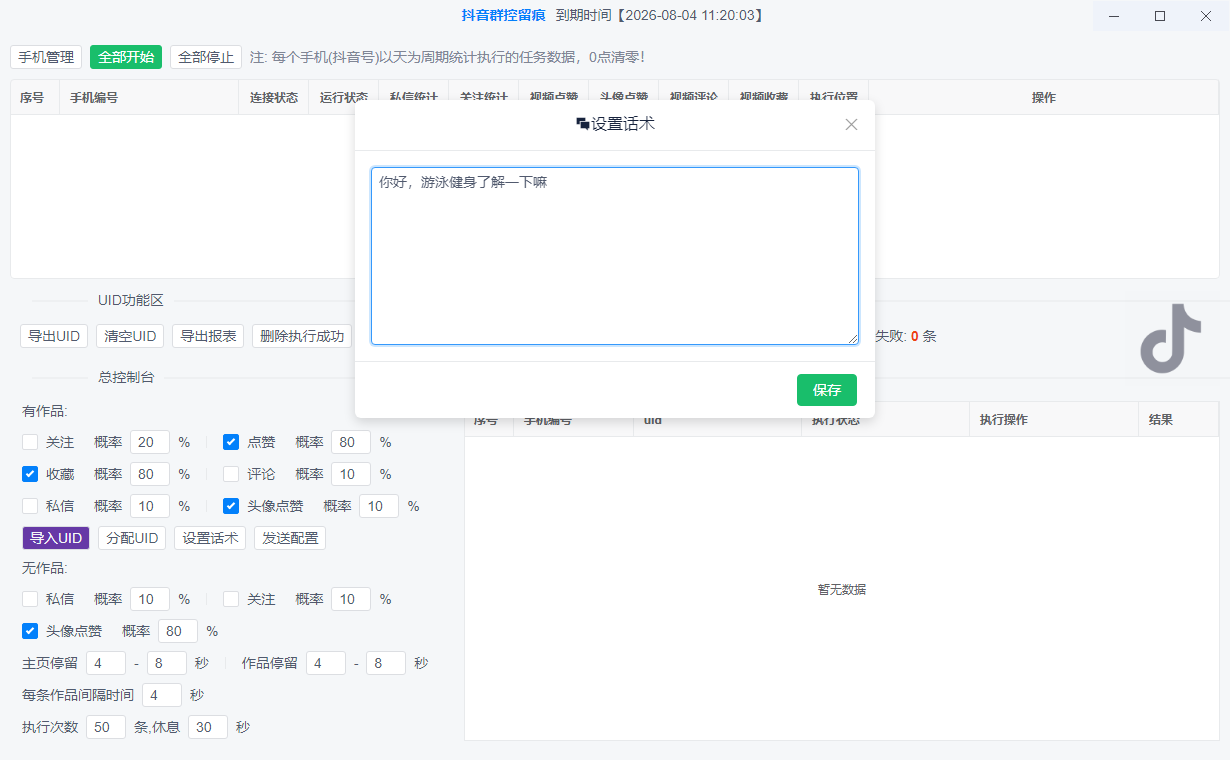The width and height of the screenshot is (1230, 760).
Task: Click the 失败: 0 条 counter
Action: pos(906,336)
